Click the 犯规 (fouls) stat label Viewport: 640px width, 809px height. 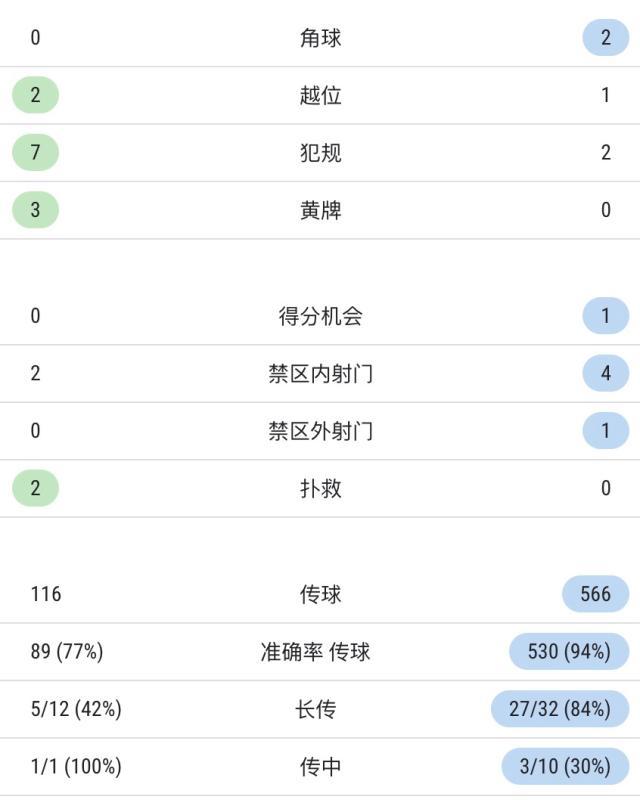click(x=320, y=153)
